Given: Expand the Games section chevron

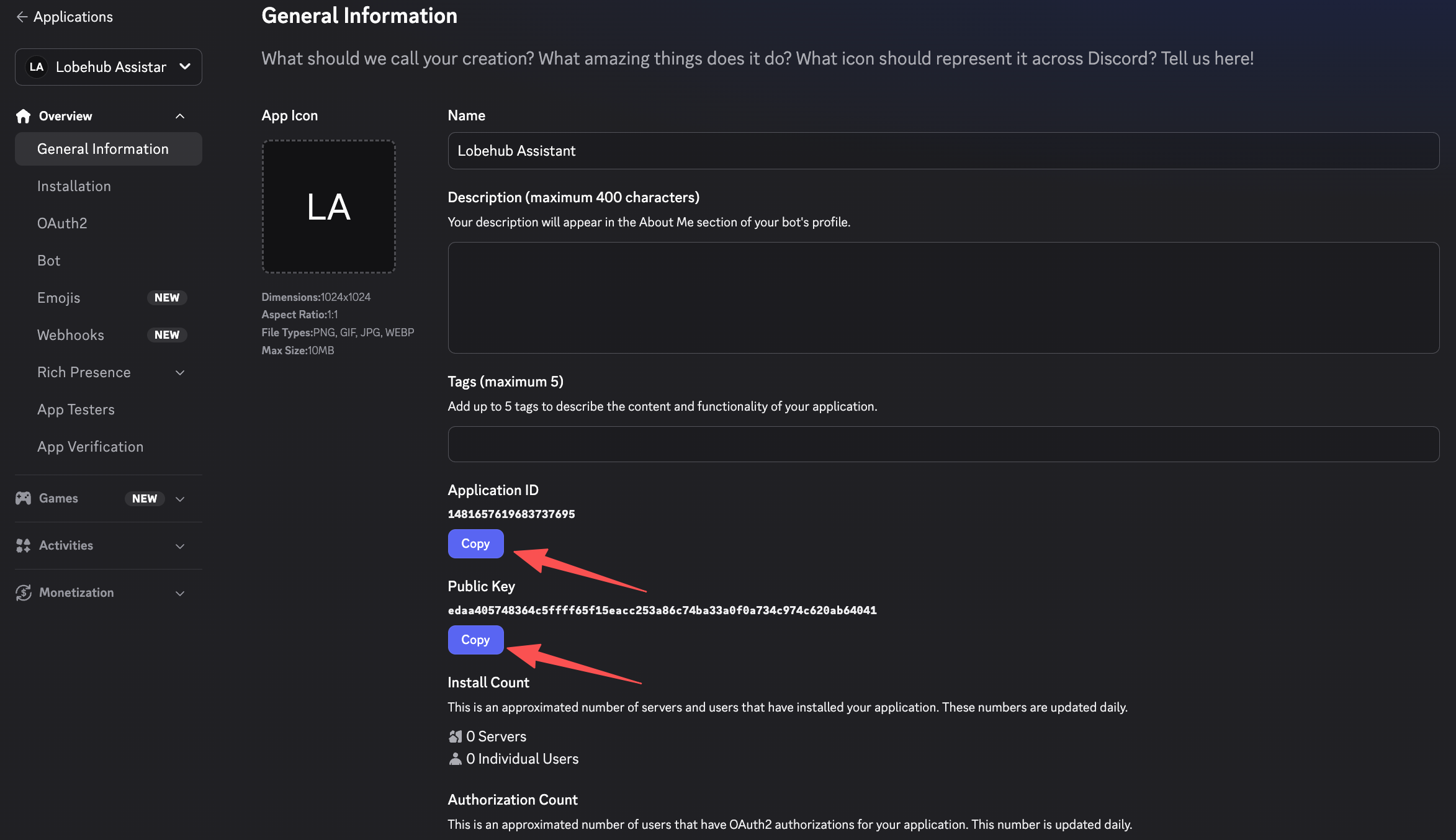Looking at the screenshot, I should [x=180, y=499].
